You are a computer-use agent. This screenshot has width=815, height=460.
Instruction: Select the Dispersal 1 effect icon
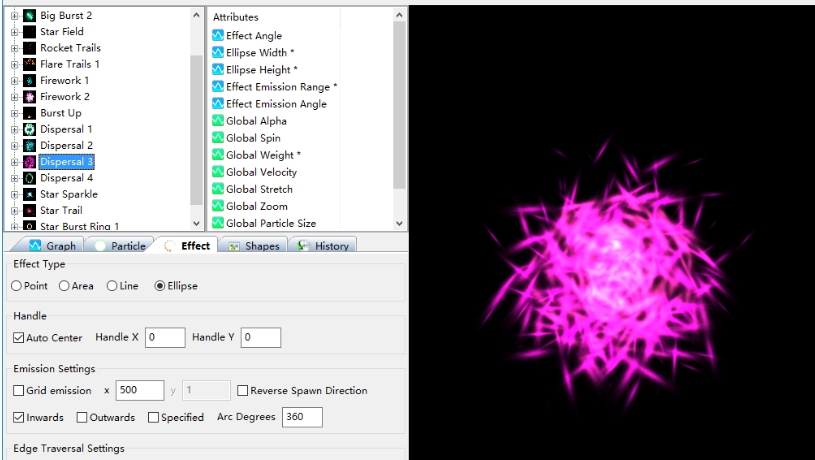click(x=29, y=130)
